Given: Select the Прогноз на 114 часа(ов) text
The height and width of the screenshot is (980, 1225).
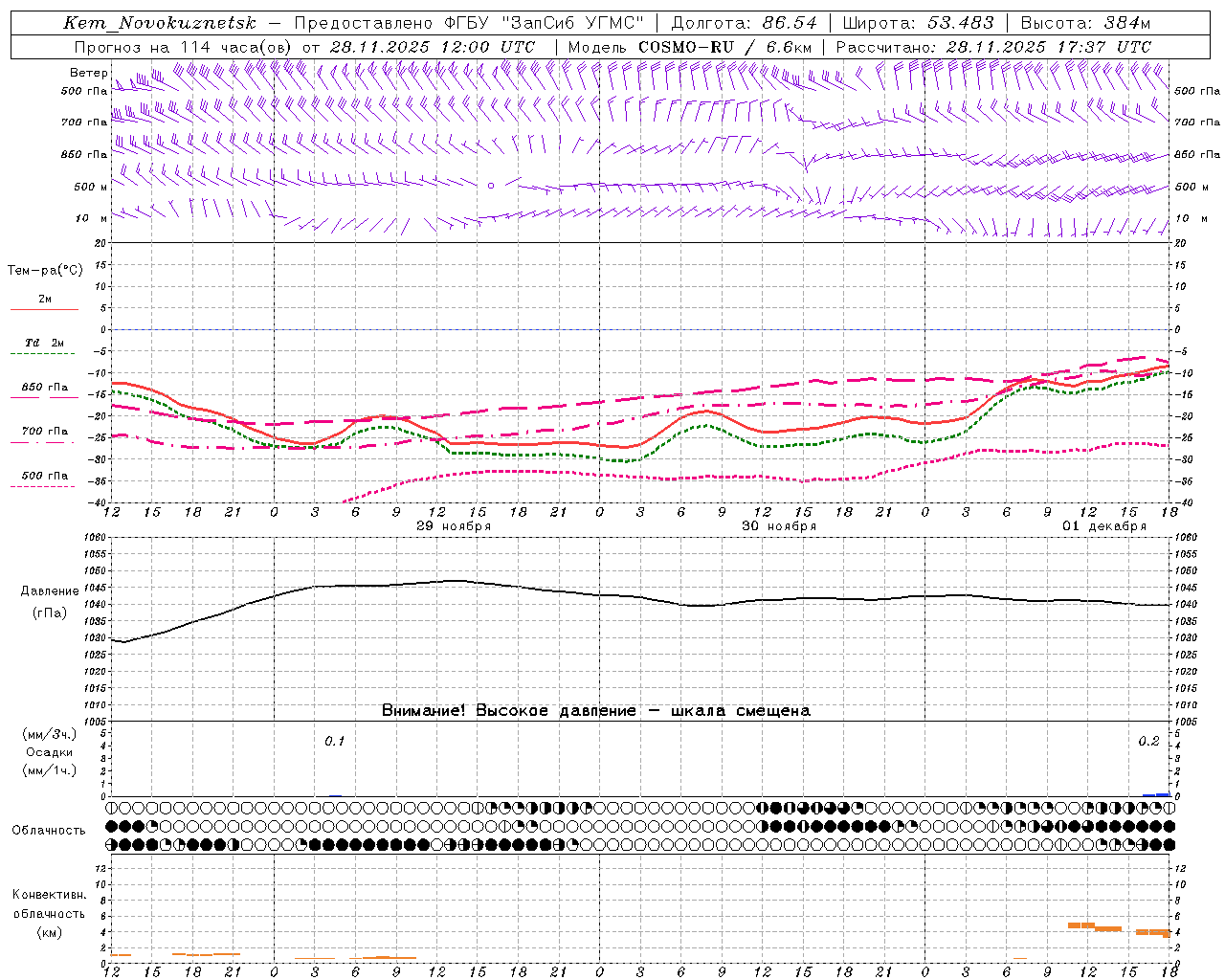Looking at the screenshot, I should [x=184, y=47].
